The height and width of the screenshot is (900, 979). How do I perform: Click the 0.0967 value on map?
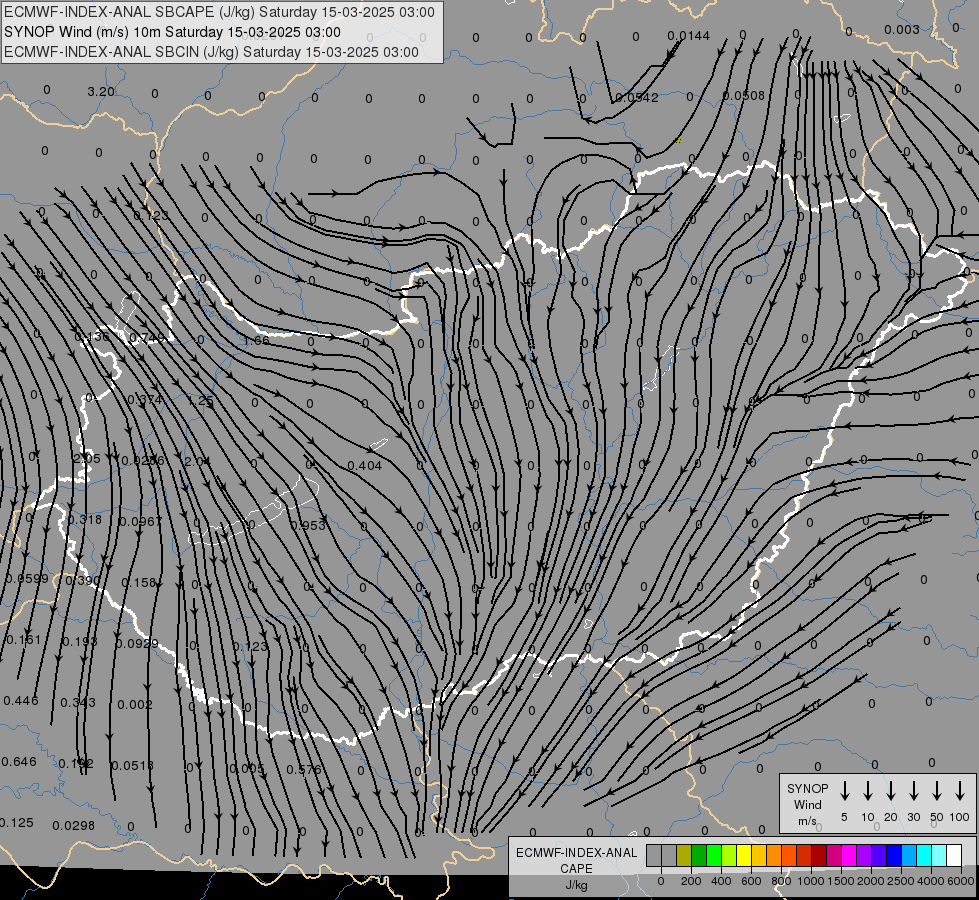[x=140, y=522]
